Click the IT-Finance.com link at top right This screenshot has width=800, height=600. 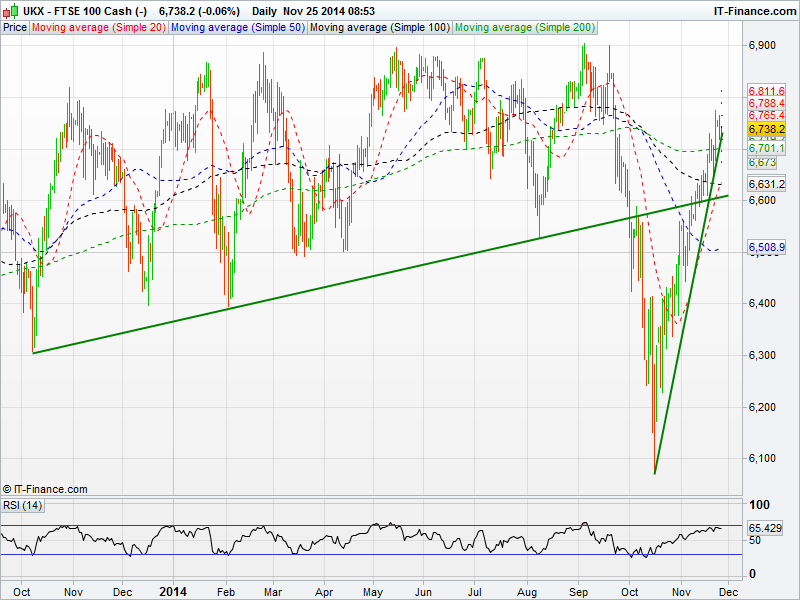click(x=753, y=11)
